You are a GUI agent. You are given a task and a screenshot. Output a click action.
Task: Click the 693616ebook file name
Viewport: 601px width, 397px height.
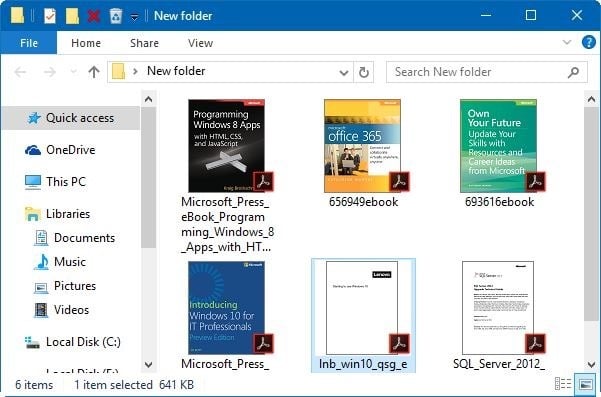tap(499, 202)
